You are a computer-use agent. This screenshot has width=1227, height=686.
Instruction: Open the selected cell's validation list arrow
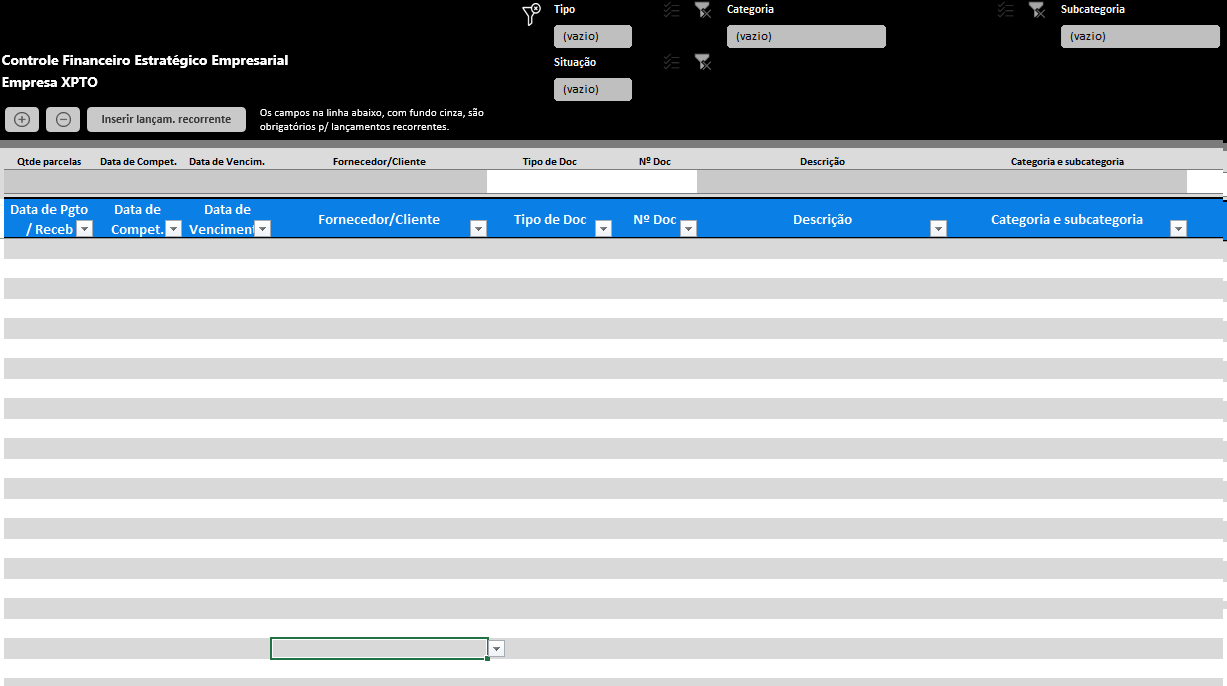(x=497, y=649)
